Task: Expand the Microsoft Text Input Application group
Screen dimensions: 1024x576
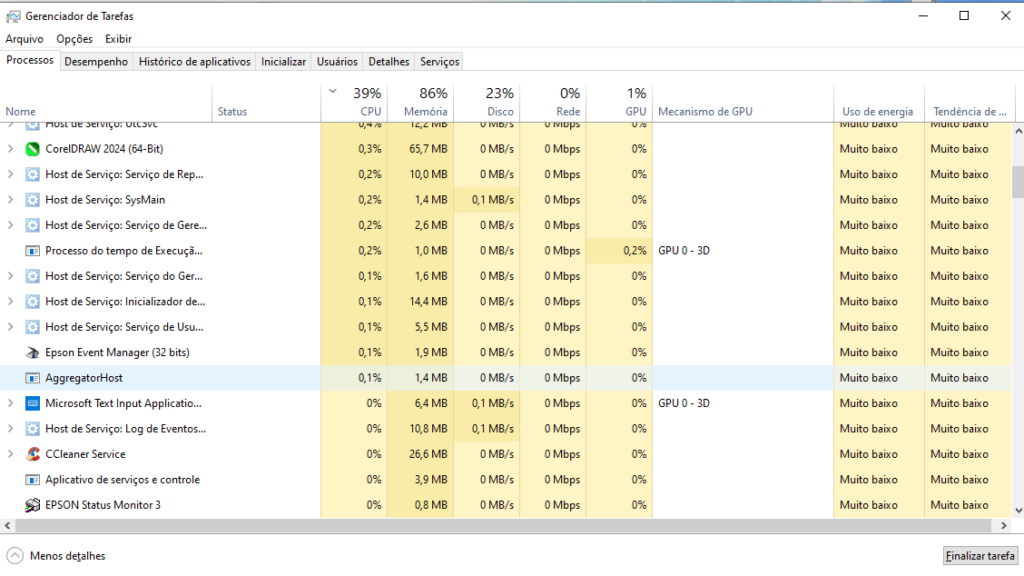Action: [x=10, y=404]
